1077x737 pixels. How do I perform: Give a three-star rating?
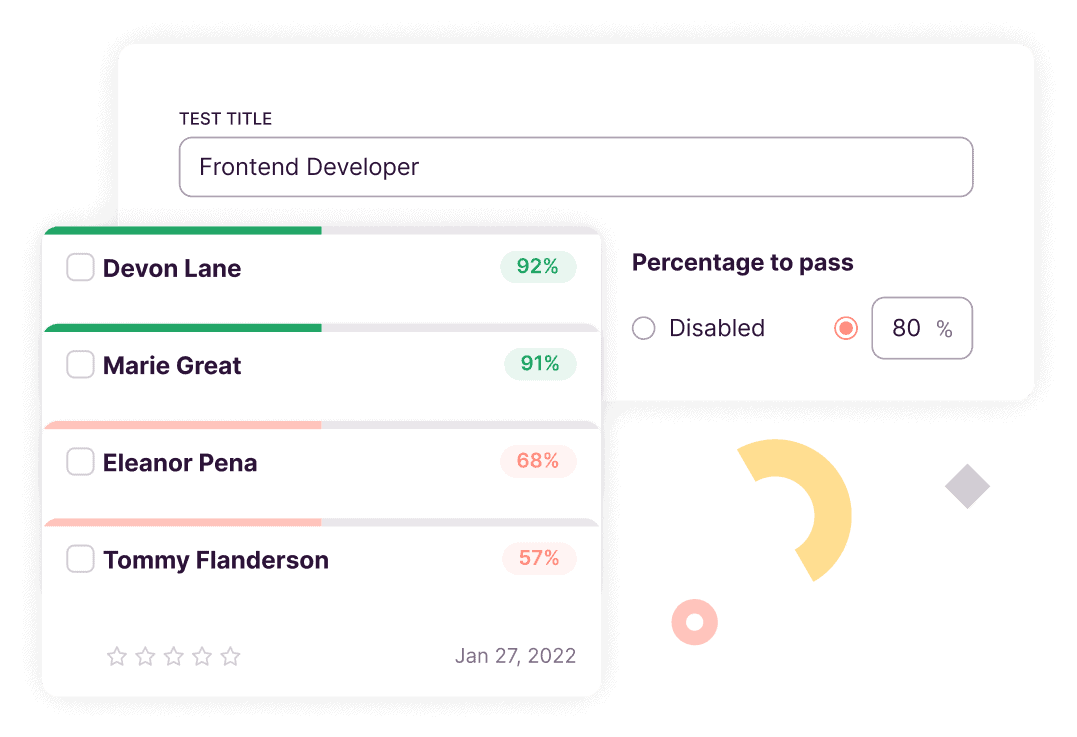173,657
